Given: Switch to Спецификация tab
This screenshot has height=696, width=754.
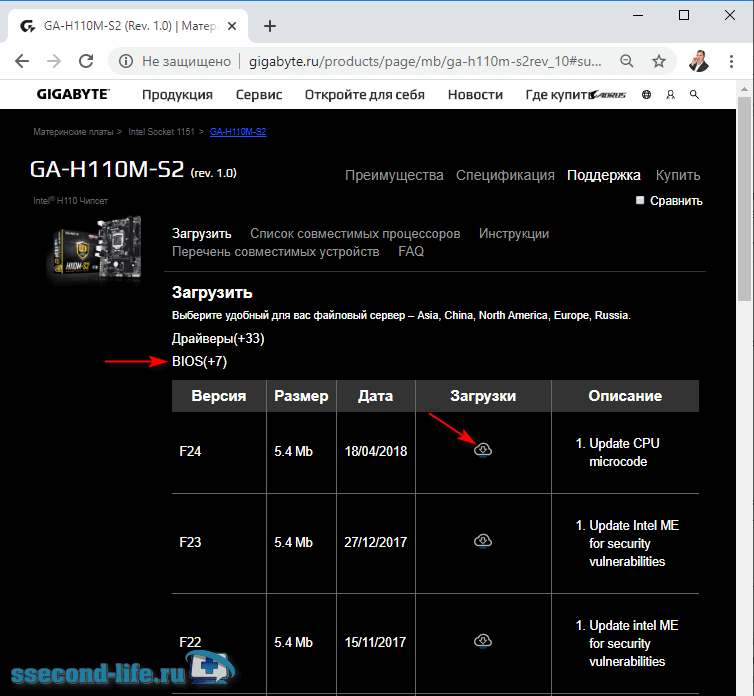Looking at the screenshot, I should [x=505, y=175].
